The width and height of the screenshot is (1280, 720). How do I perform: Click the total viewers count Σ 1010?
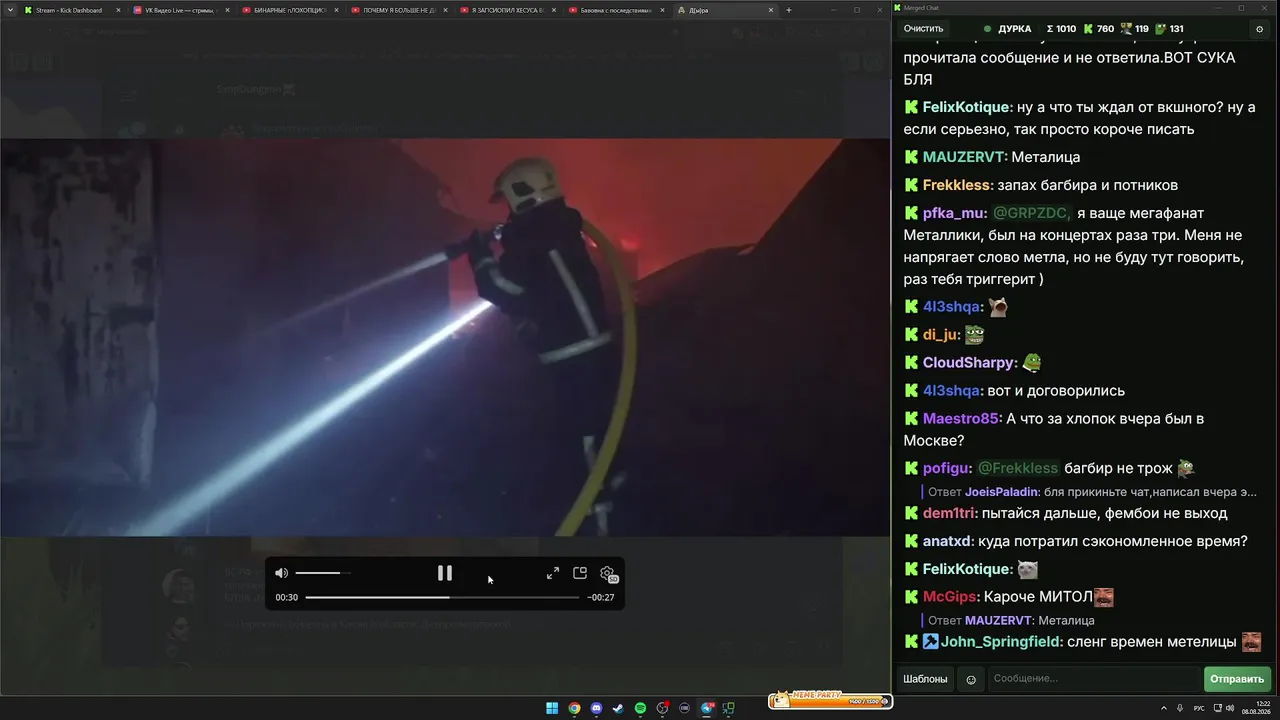coord(1061,29)
